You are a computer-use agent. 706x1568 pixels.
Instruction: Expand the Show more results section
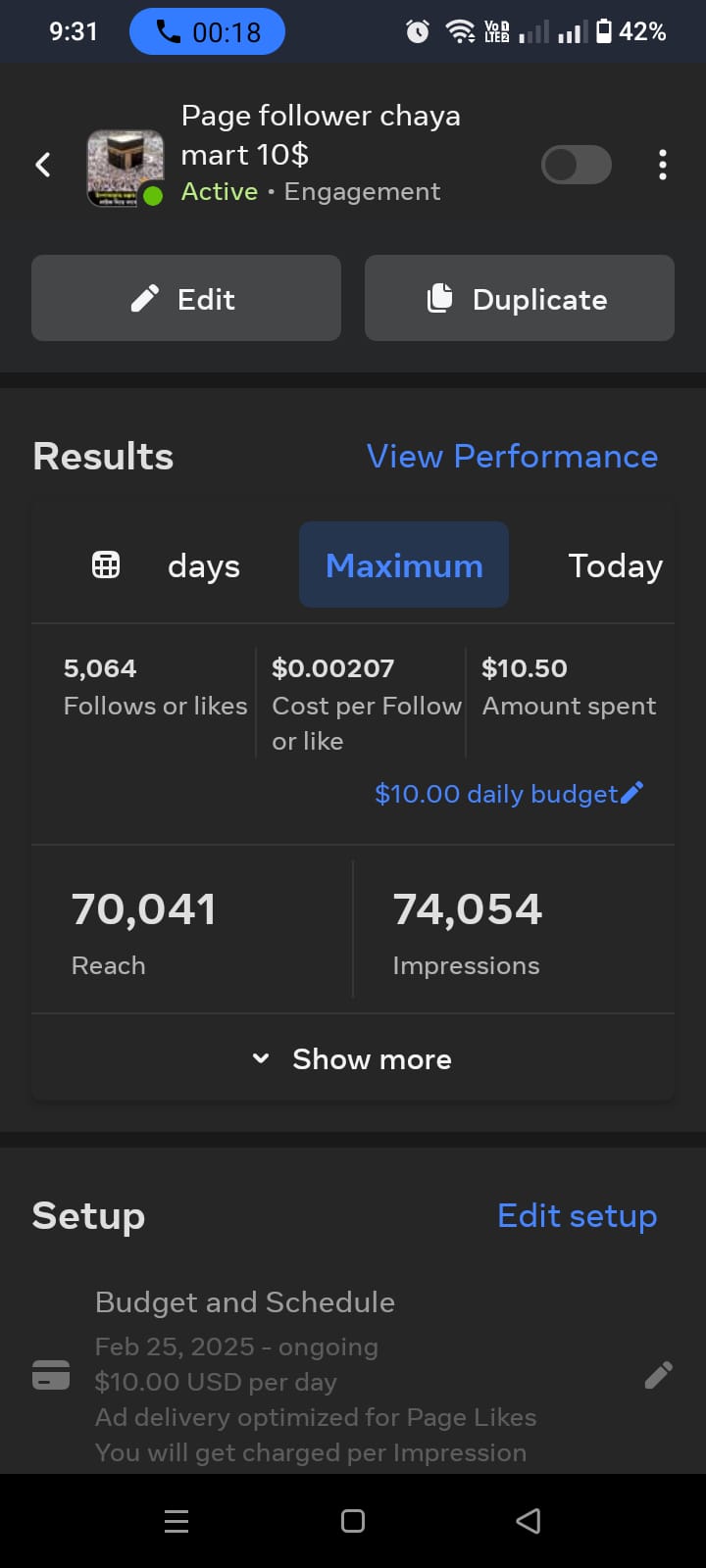pyautogui.click(x=372, y=1059)
